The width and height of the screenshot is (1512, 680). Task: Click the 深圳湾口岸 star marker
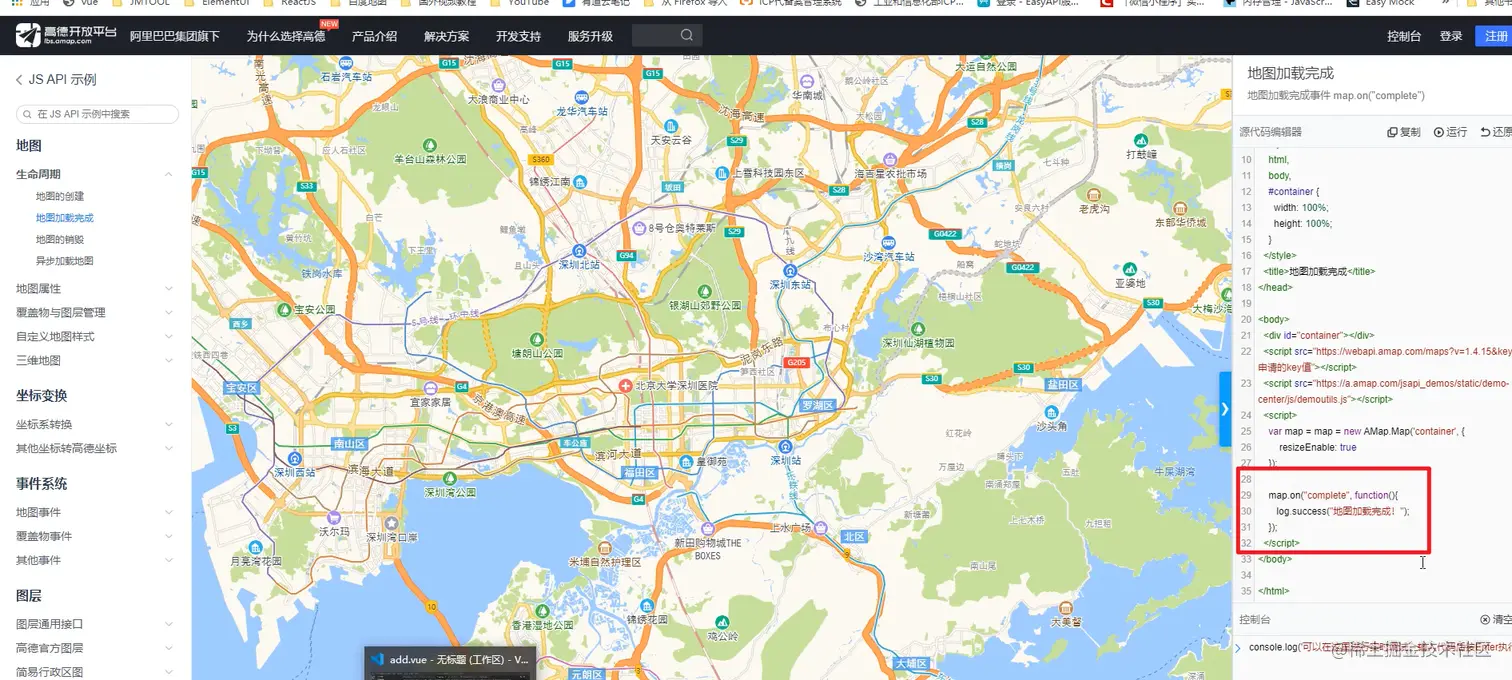click(x=392, y=523)
